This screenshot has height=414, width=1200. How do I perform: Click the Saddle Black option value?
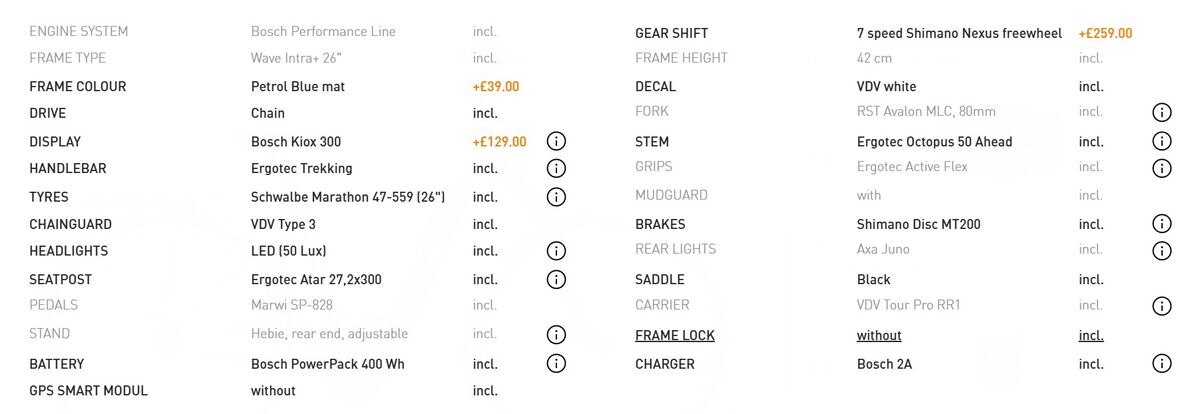coord(874,280)
